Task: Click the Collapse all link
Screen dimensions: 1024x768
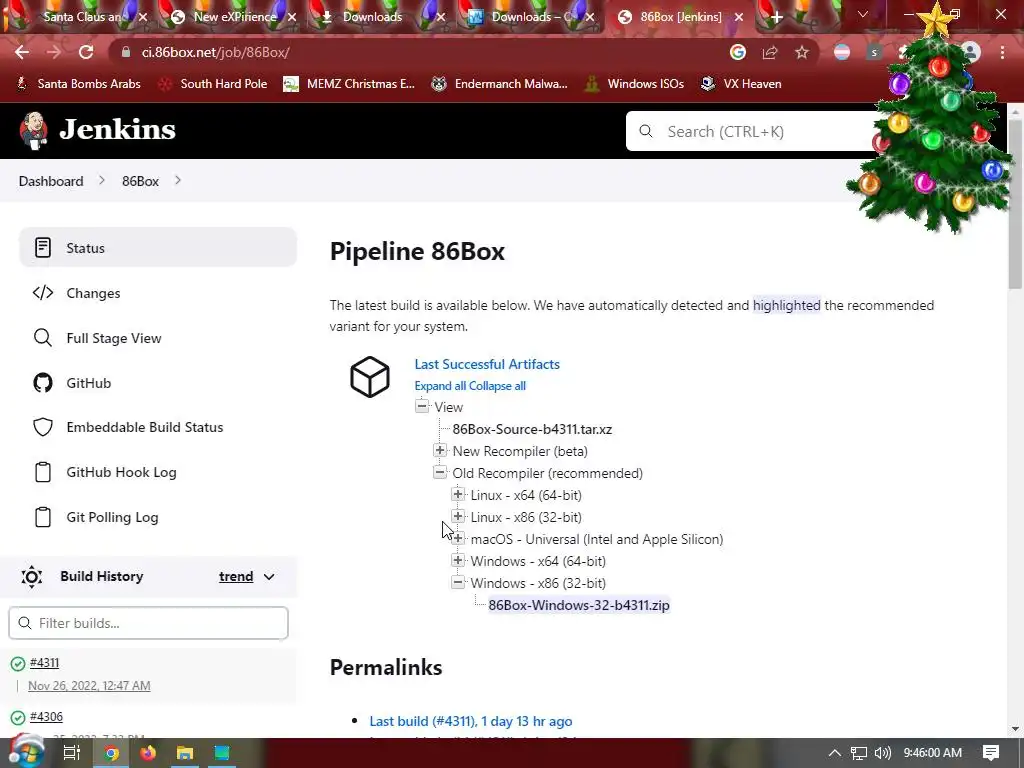Action: pyautogui.click(x=498, y=386)
